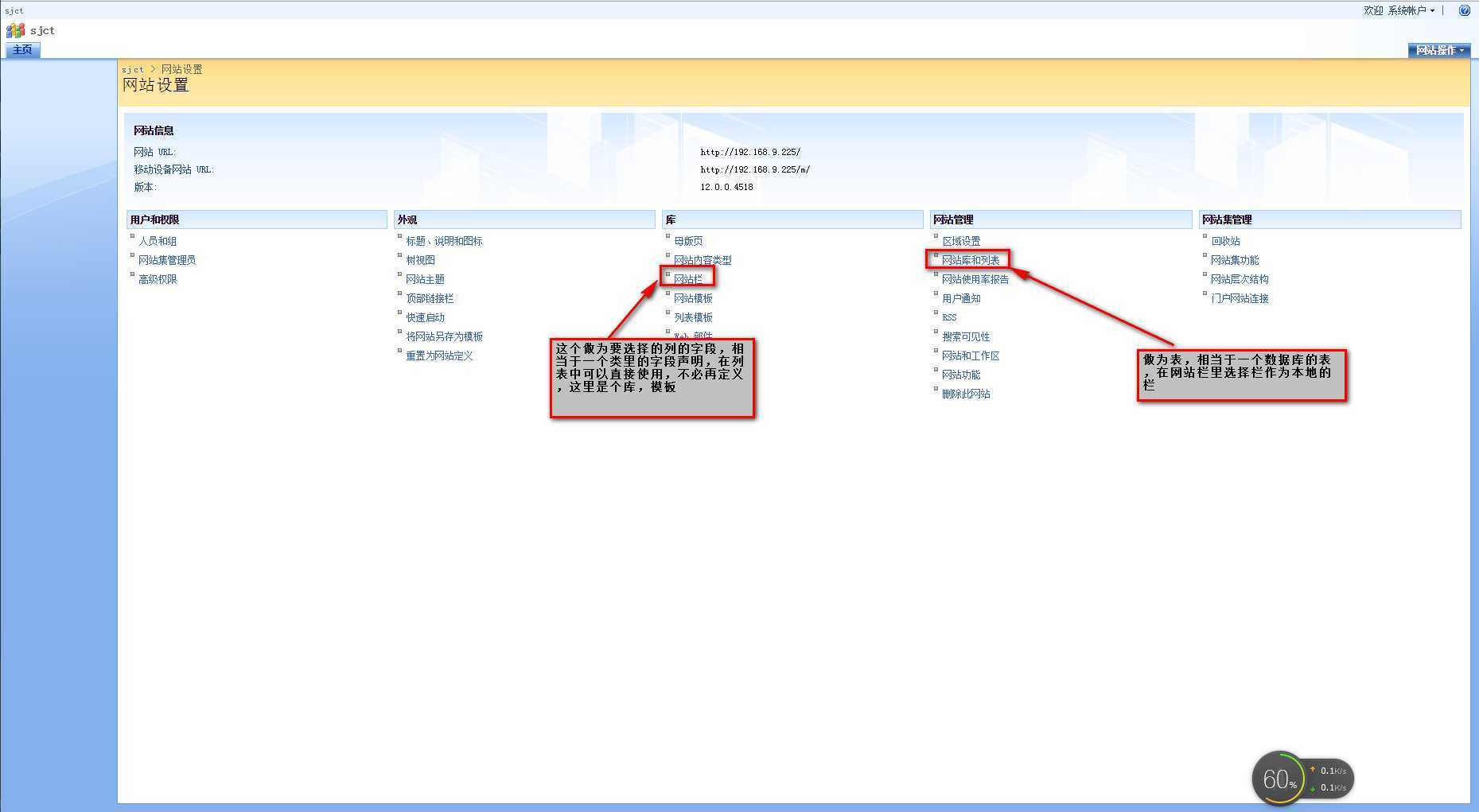This screenshot has height=812, width=1479.
Task: Open 人员和组 link
Action: [158, 241]
